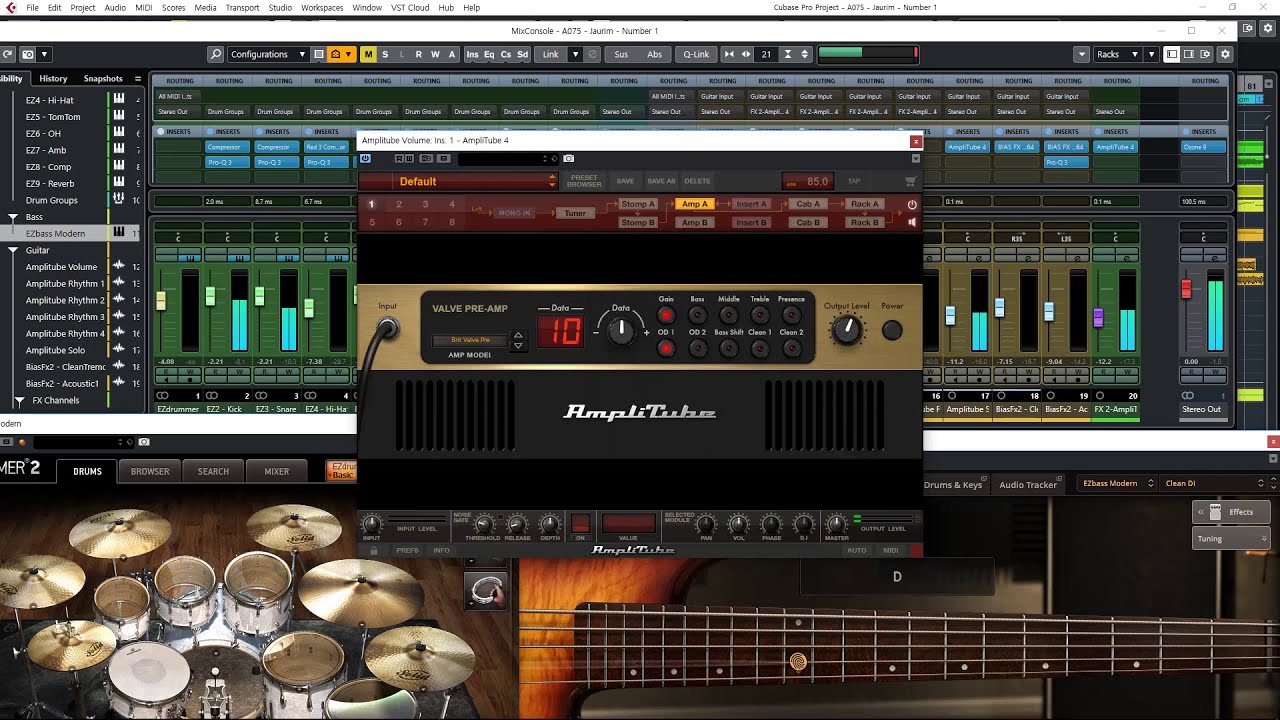Bypass all Inserts with the Ins button
1280x720 pixels.
[472, 54]
